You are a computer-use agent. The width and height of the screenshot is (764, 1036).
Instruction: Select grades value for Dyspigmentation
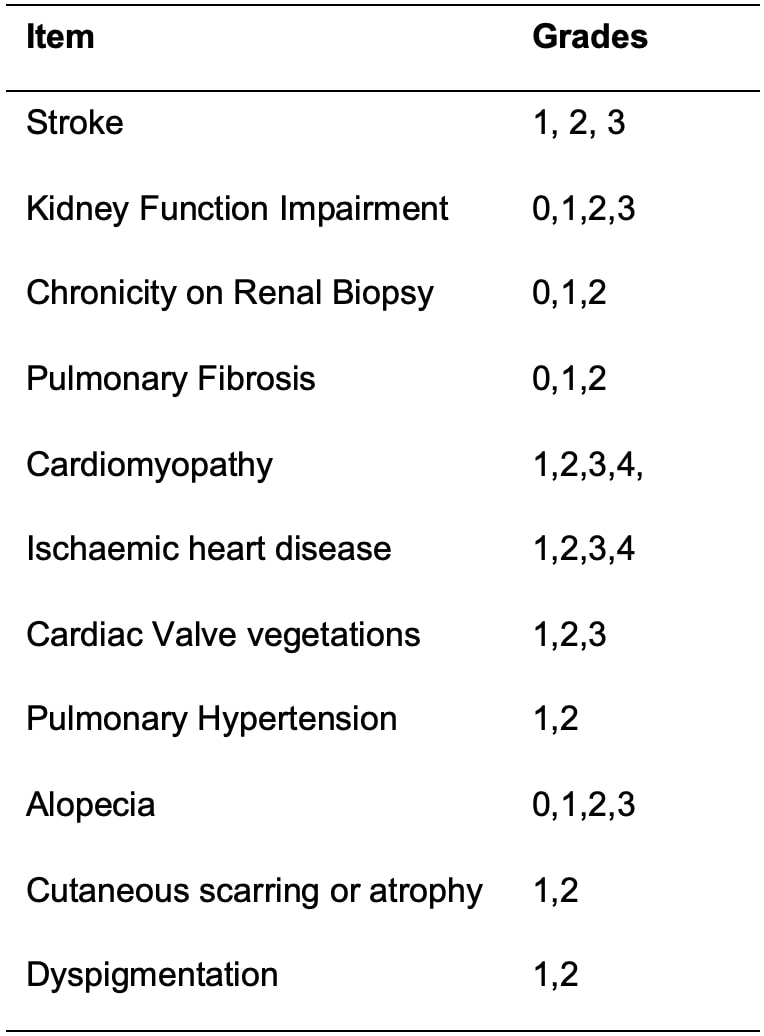point(556,975)
